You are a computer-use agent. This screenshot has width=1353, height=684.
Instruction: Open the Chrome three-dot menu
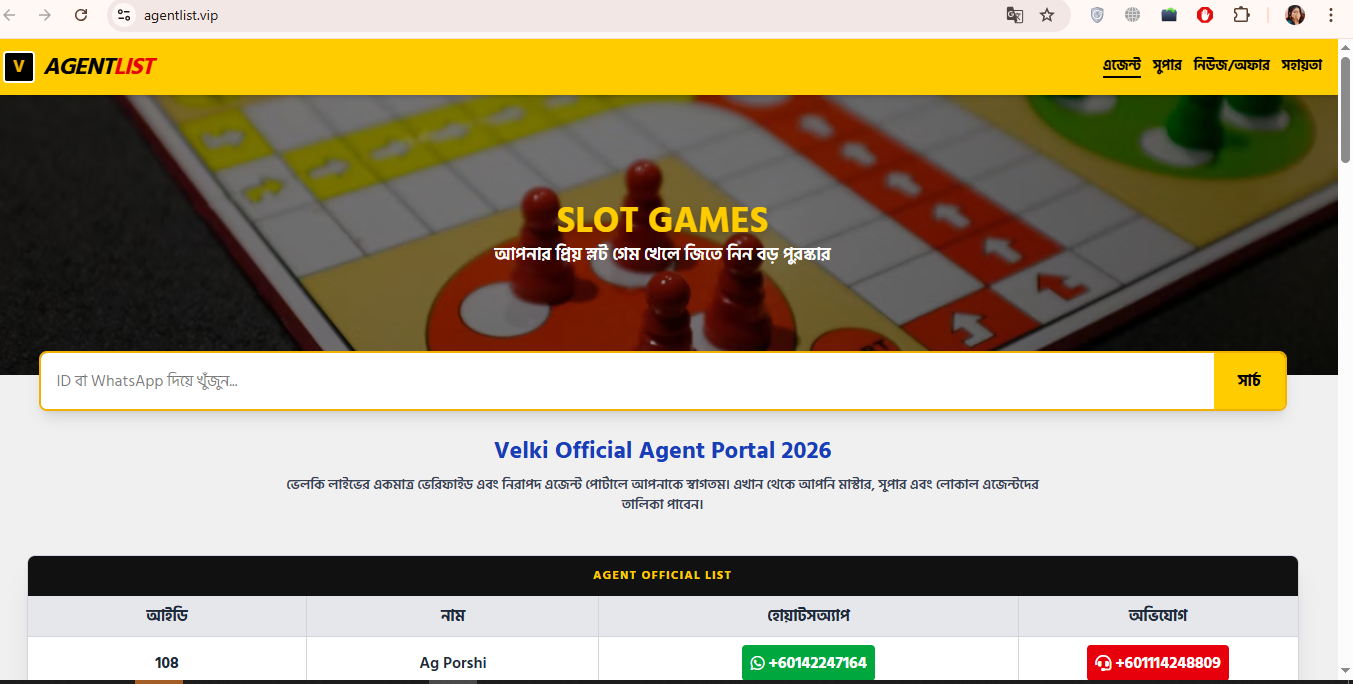tap(1331, 15)
